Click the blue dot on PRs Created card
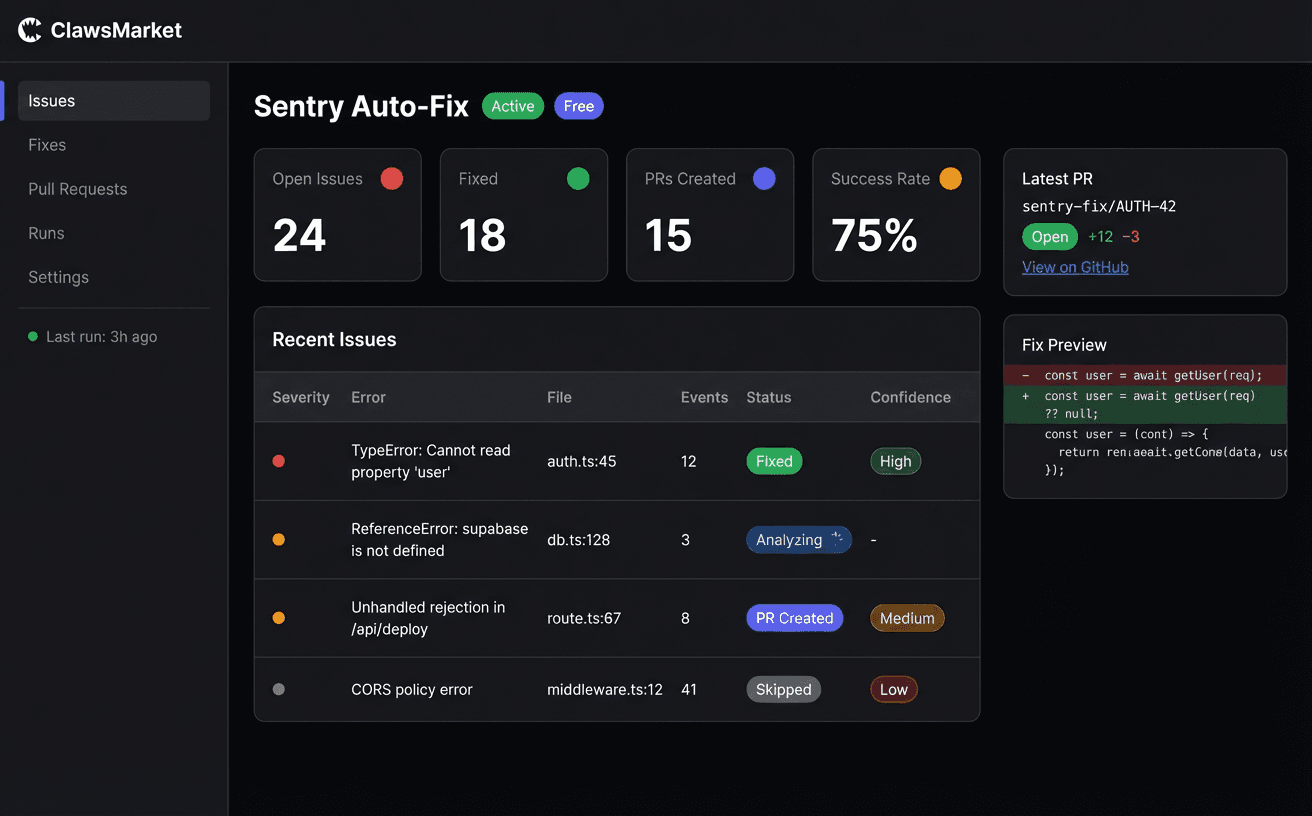 (x=763, y=178)
